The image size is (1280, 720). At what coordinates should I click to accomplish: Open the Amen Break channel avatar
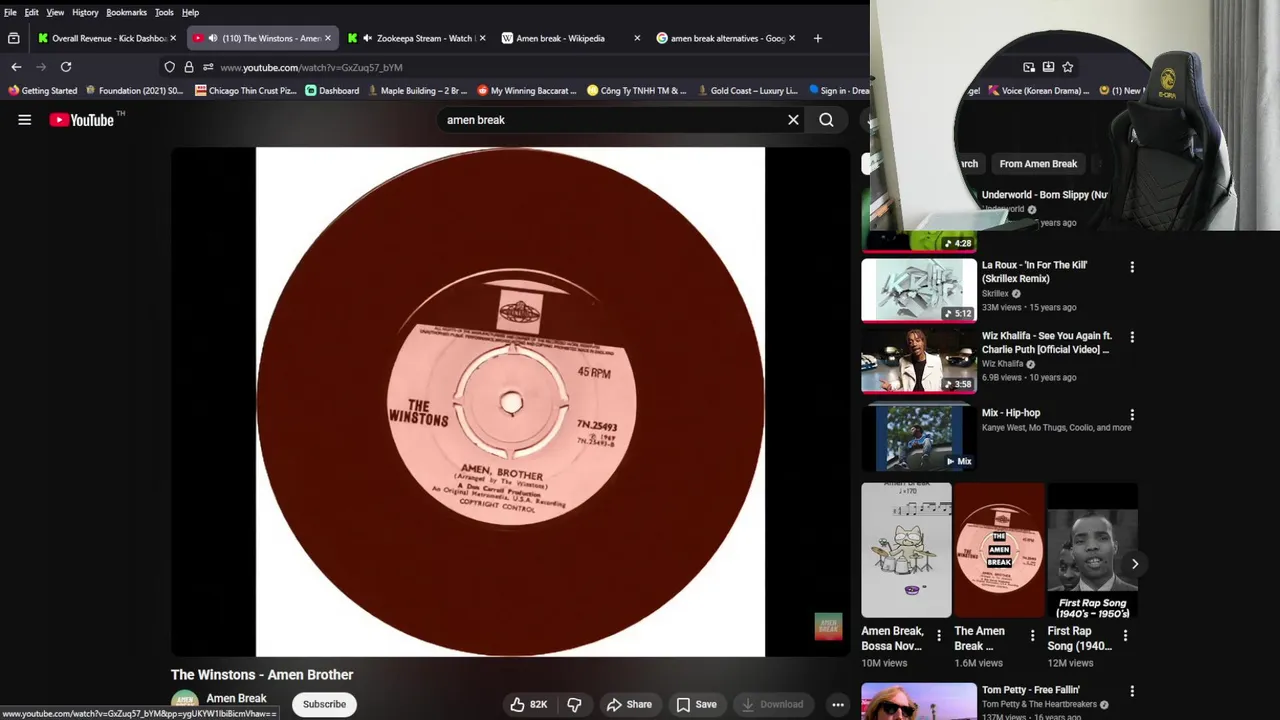tap(184, 704)
